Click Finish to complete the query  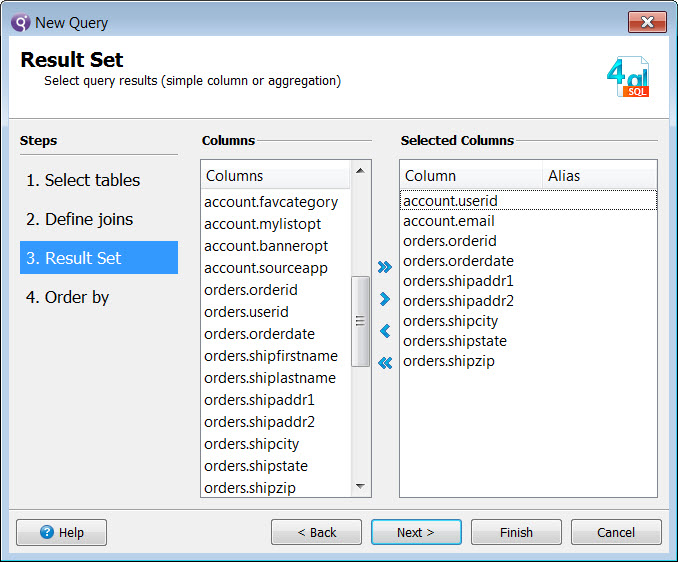[516, 532]
